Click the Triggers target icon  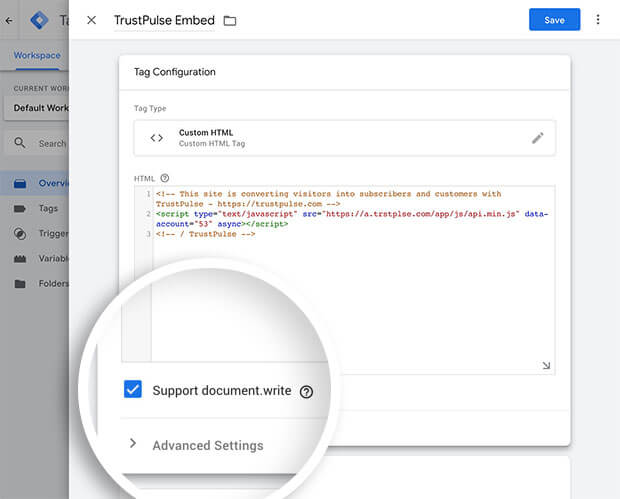click(20, 234)
